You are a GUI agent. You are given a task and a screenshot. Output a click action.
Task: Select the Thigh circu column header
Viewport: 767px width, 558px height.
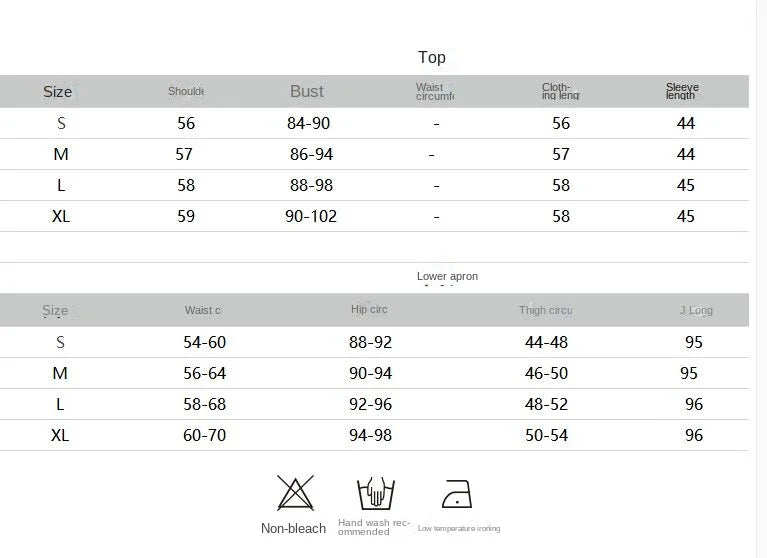546,310
